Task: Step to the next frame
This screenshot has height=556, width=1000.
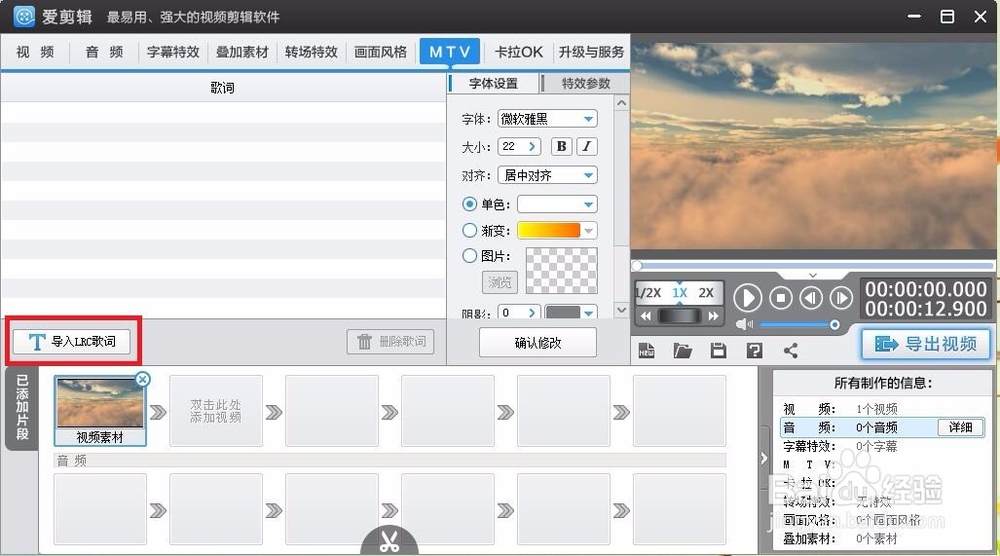Action: pyautogui.click(x=841, y=298)
